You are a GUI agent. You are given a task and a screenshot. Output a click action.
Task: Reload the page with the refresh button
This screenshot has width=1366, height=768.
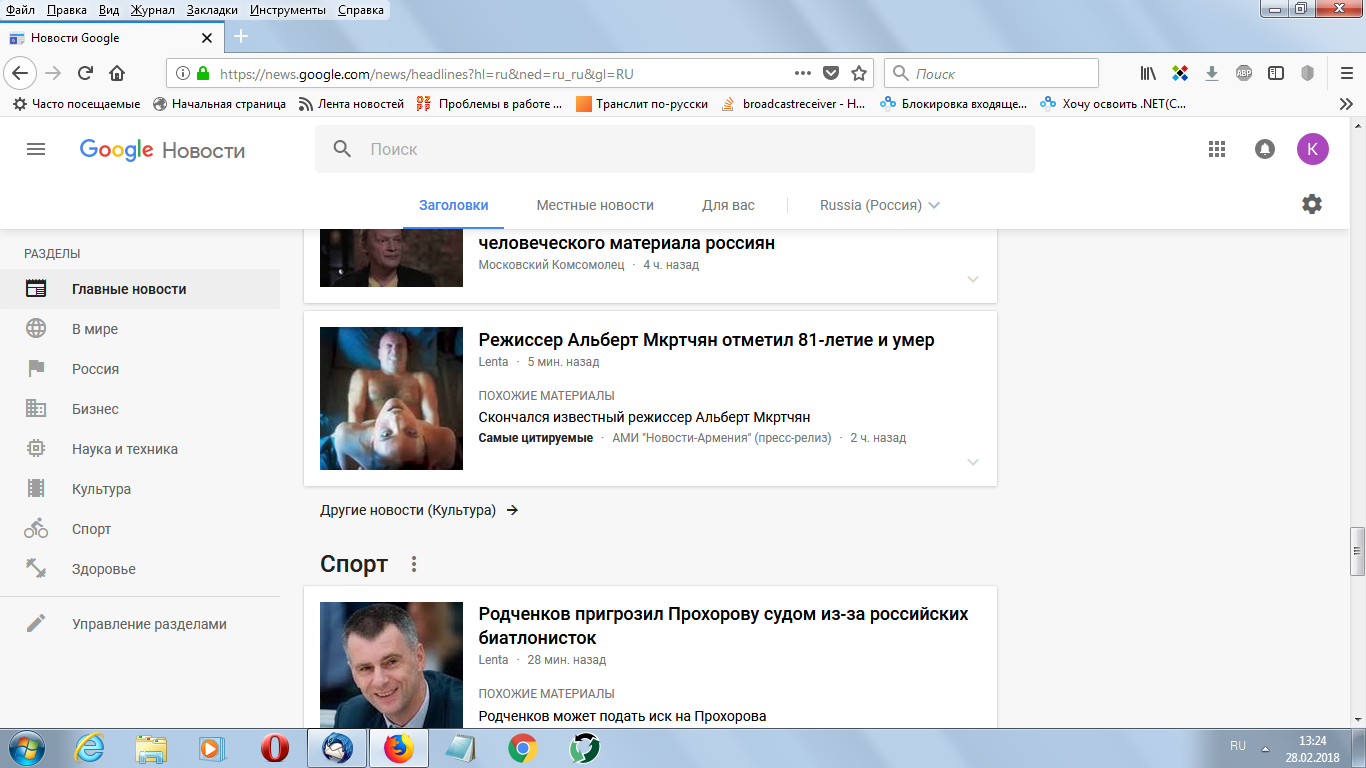[85, 73]
